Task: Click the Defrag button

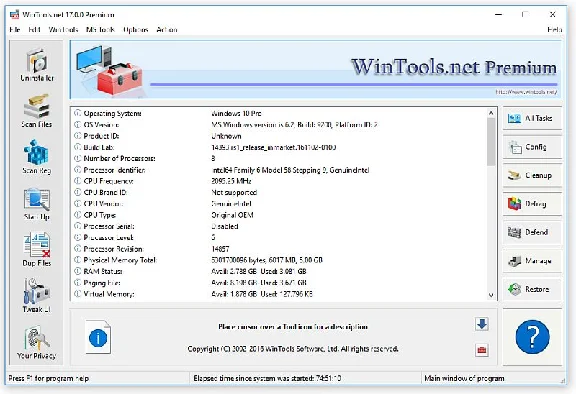Action: tap(532, 204)
